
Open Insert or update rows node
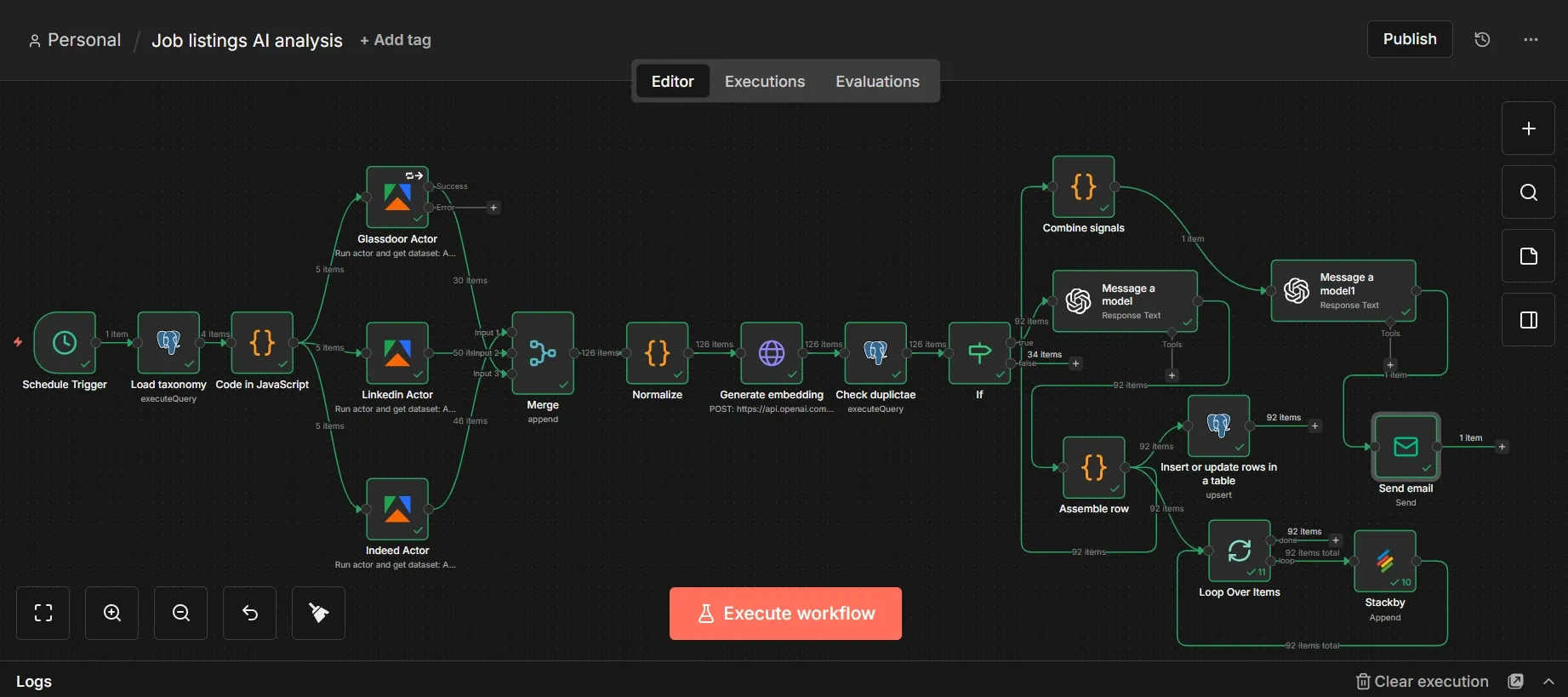[x=1218, y=426]
